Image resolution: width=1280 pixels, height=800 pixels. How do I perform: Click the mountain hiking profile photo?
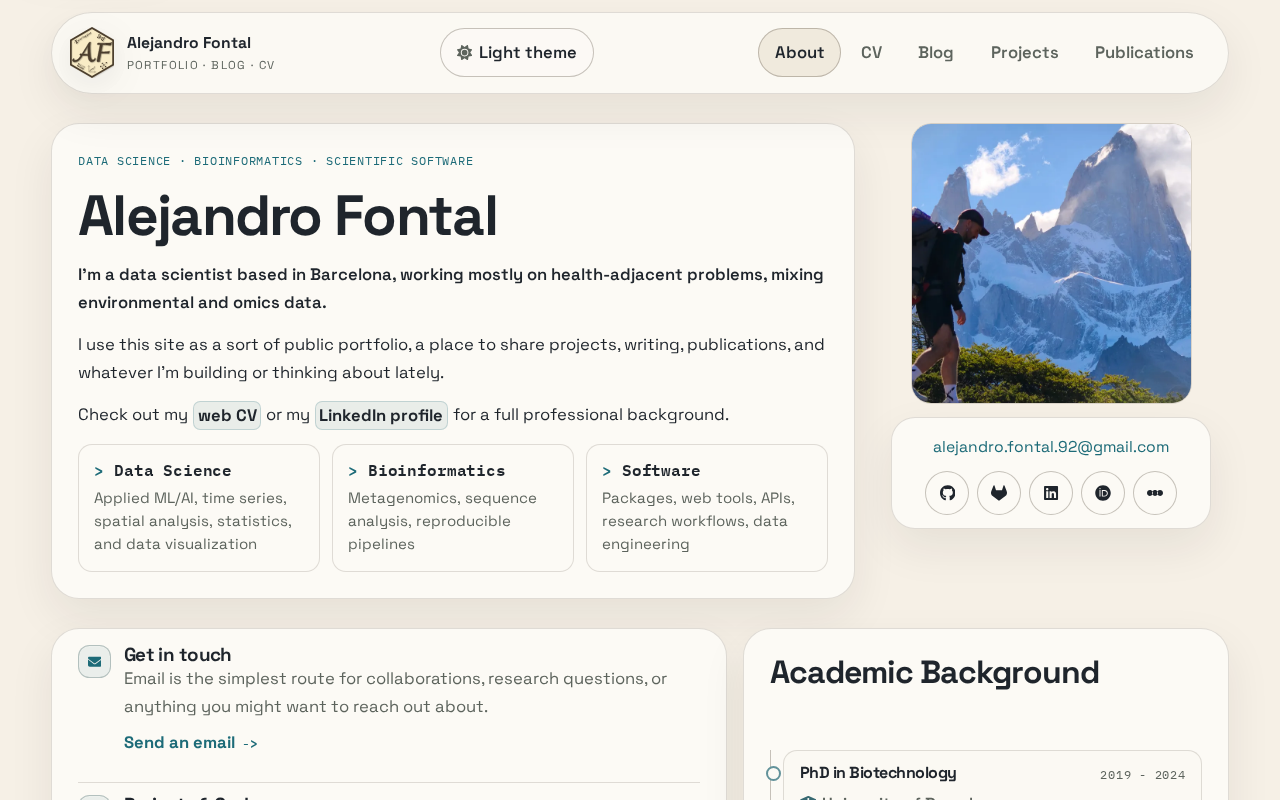[x=1051, y=263]
